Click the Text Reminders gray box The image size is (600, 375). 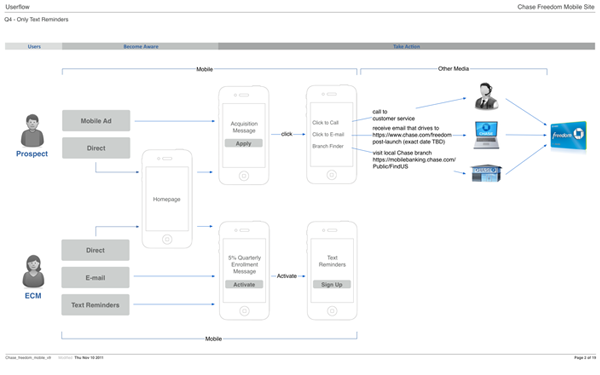pos(95,305)
